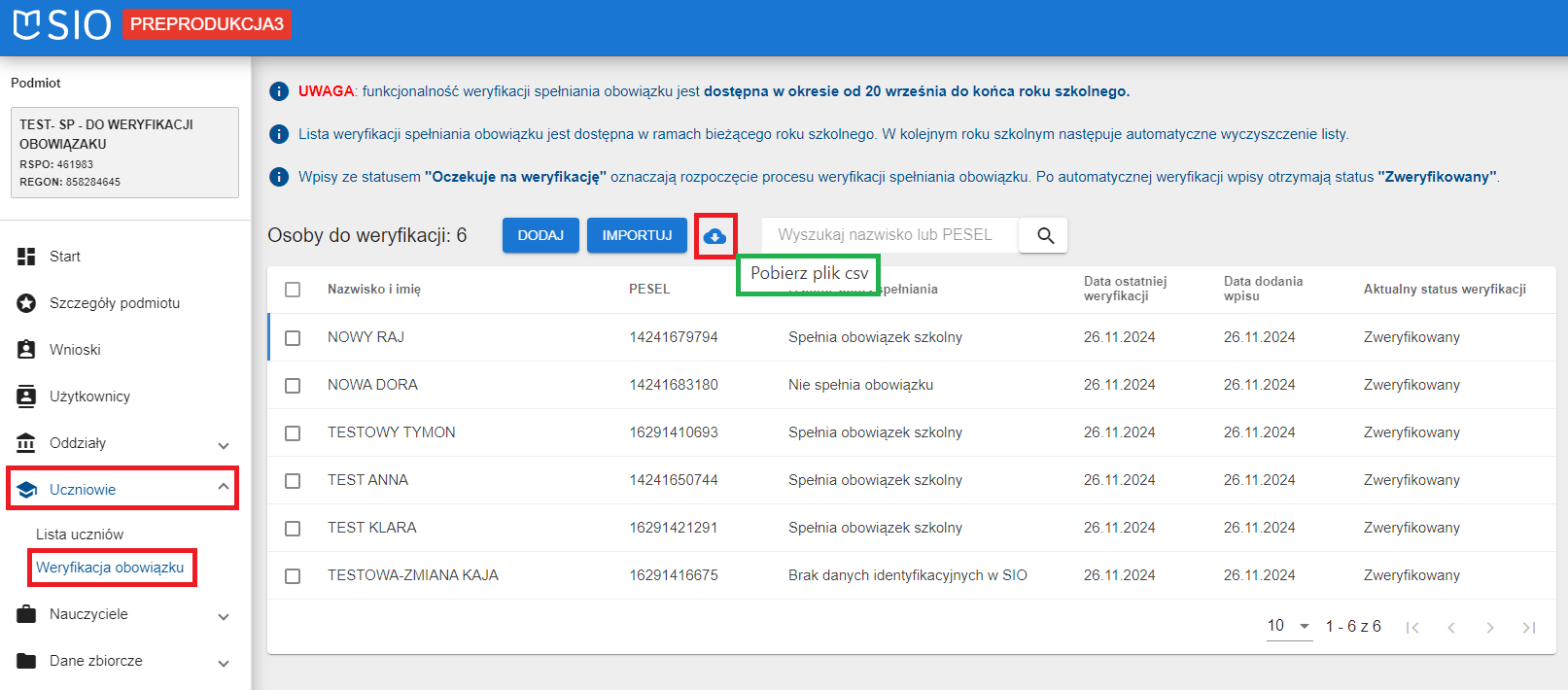
Task: Collapse the Uczniowie sidebar section
Action: pyautogui.click(x=224, y=488)
